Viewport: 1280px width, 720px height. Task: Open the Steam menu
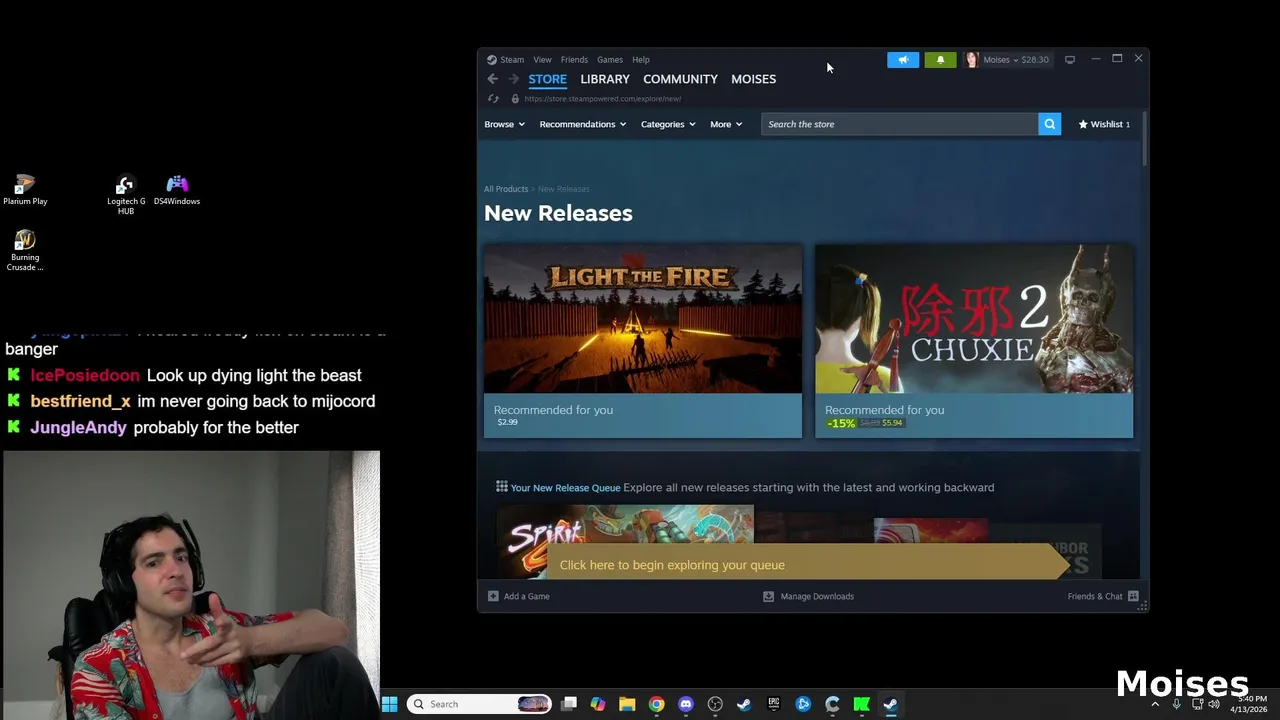point(512,60)
